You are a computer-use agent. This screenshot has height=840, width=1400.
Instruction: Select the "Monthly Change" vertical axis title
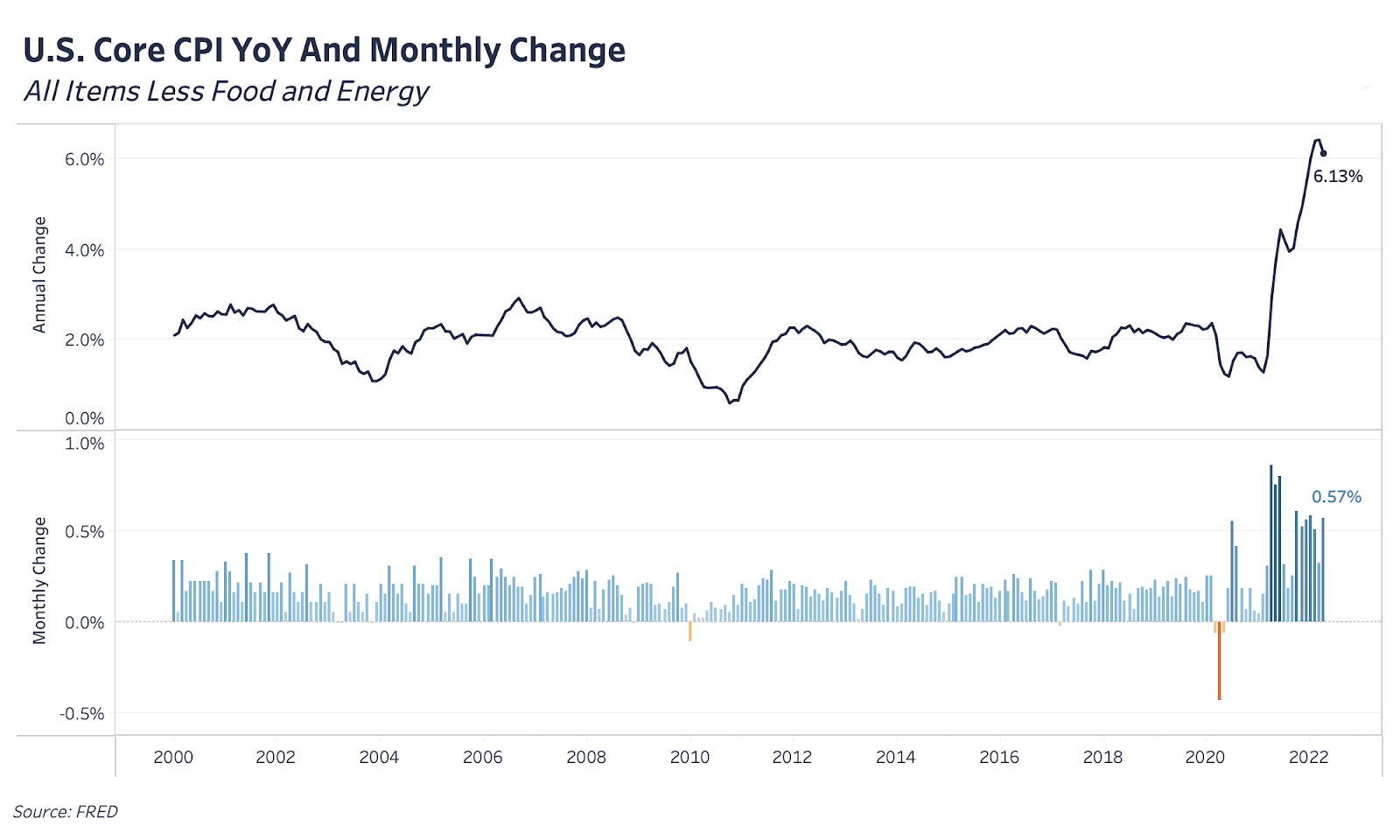click(39, 580)
